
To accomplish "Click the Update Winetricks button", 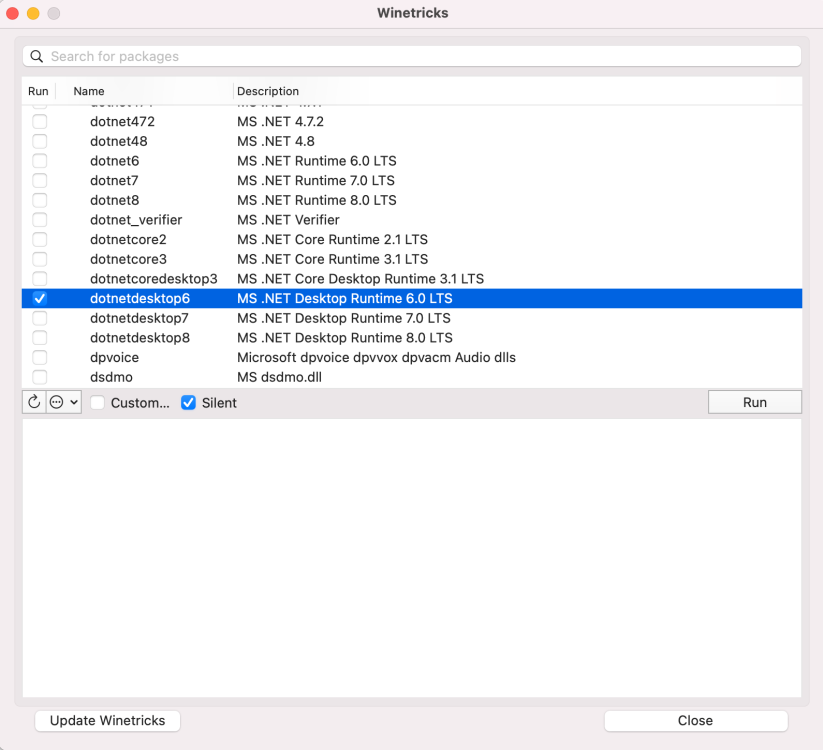I will 107,720.
